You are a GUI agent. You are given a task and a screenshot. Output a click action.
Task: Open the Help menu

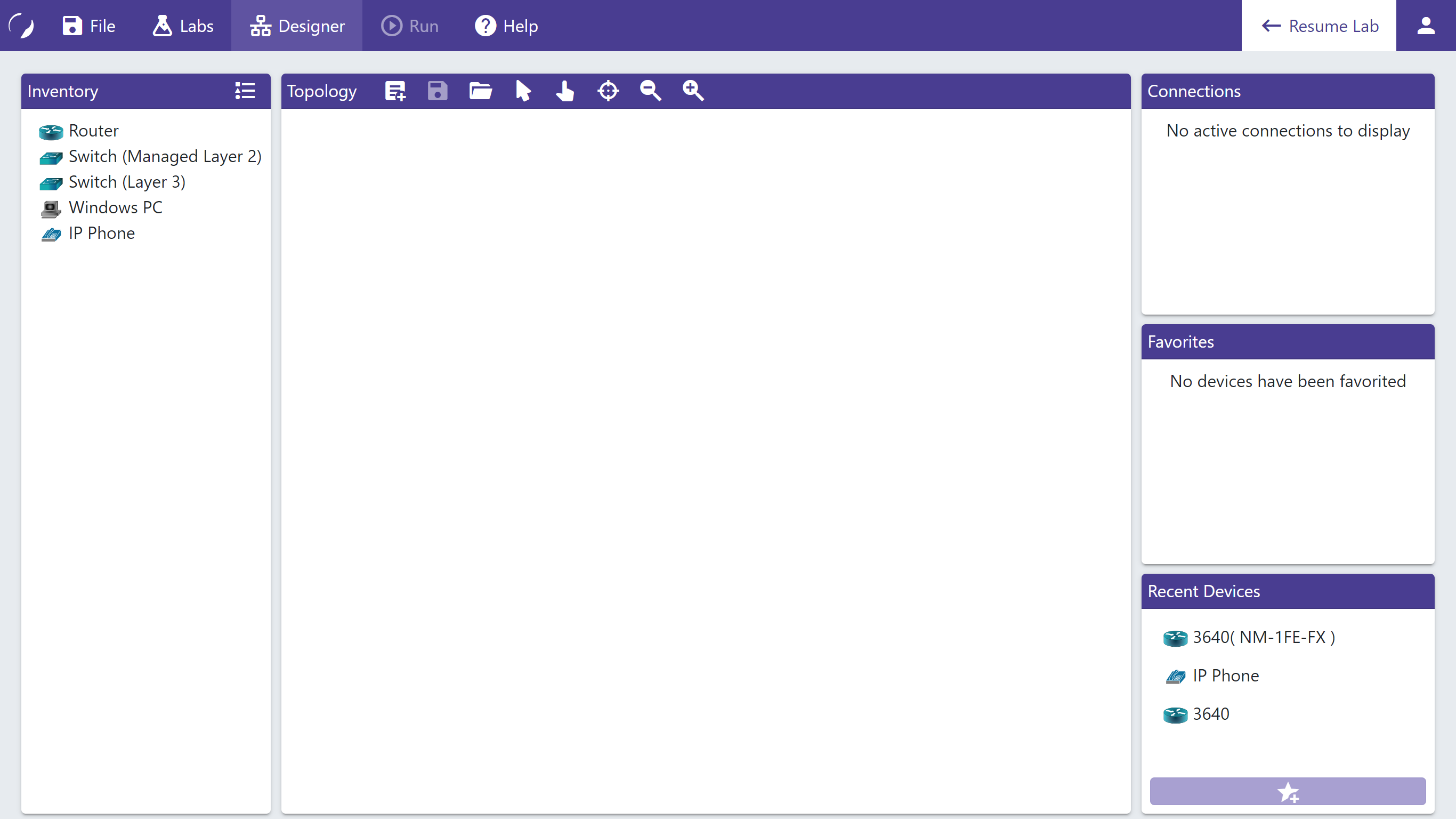[506, 26]
